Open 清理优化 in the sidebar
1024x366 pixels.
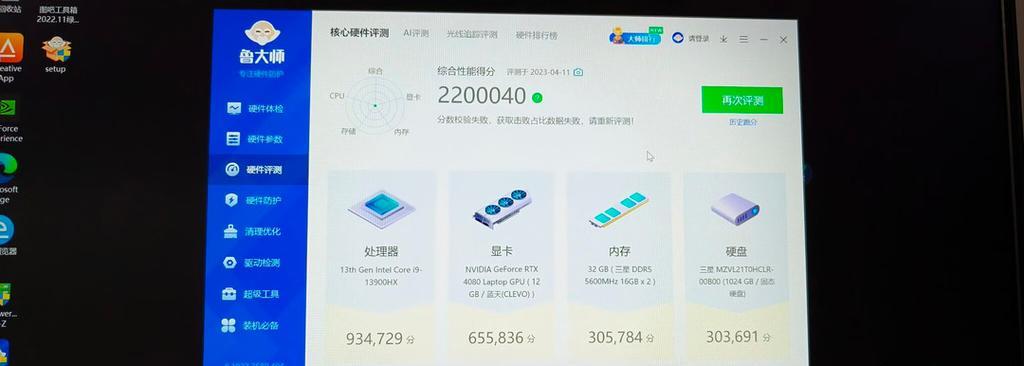[252, 231]
